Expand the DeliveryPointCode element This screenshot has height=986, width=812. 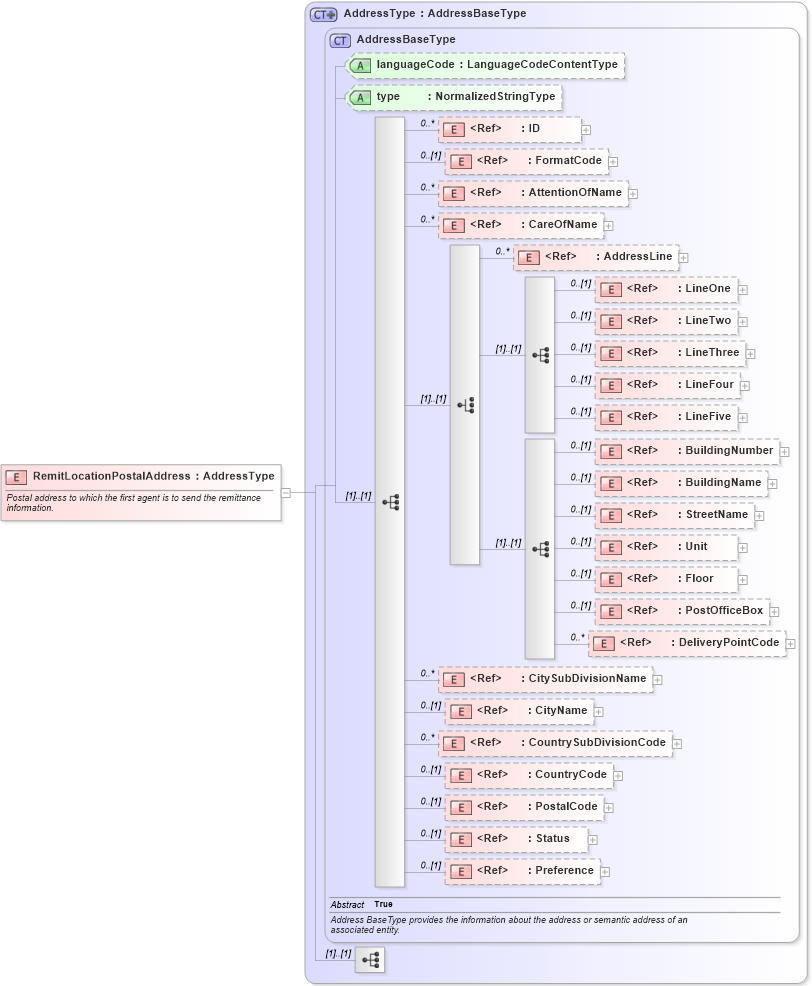pos(790,643)
